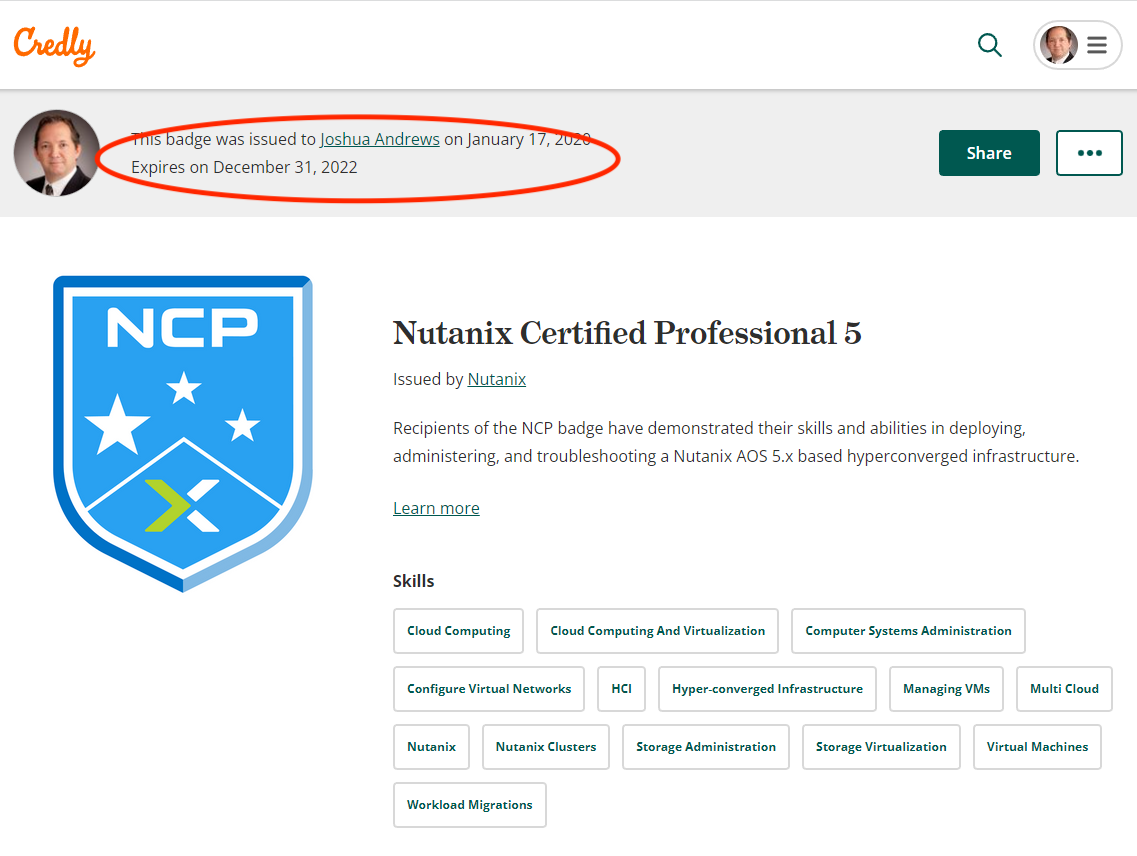
Task: Select Configure Virtual Networks skill tag
Action: [489, 689]
